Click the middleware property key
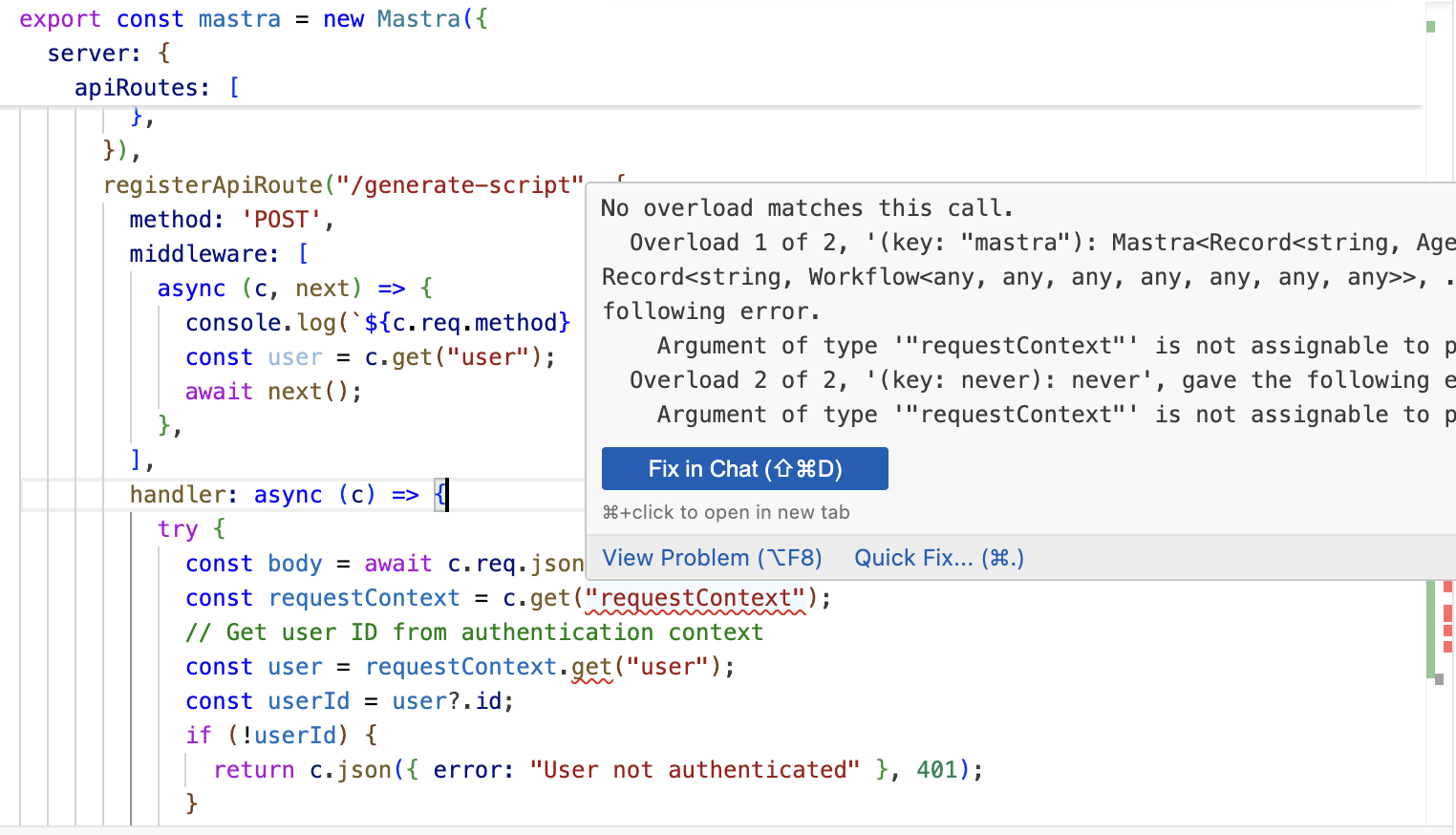1456x835 pixels. pyautogui.click(x=199, y=254)
